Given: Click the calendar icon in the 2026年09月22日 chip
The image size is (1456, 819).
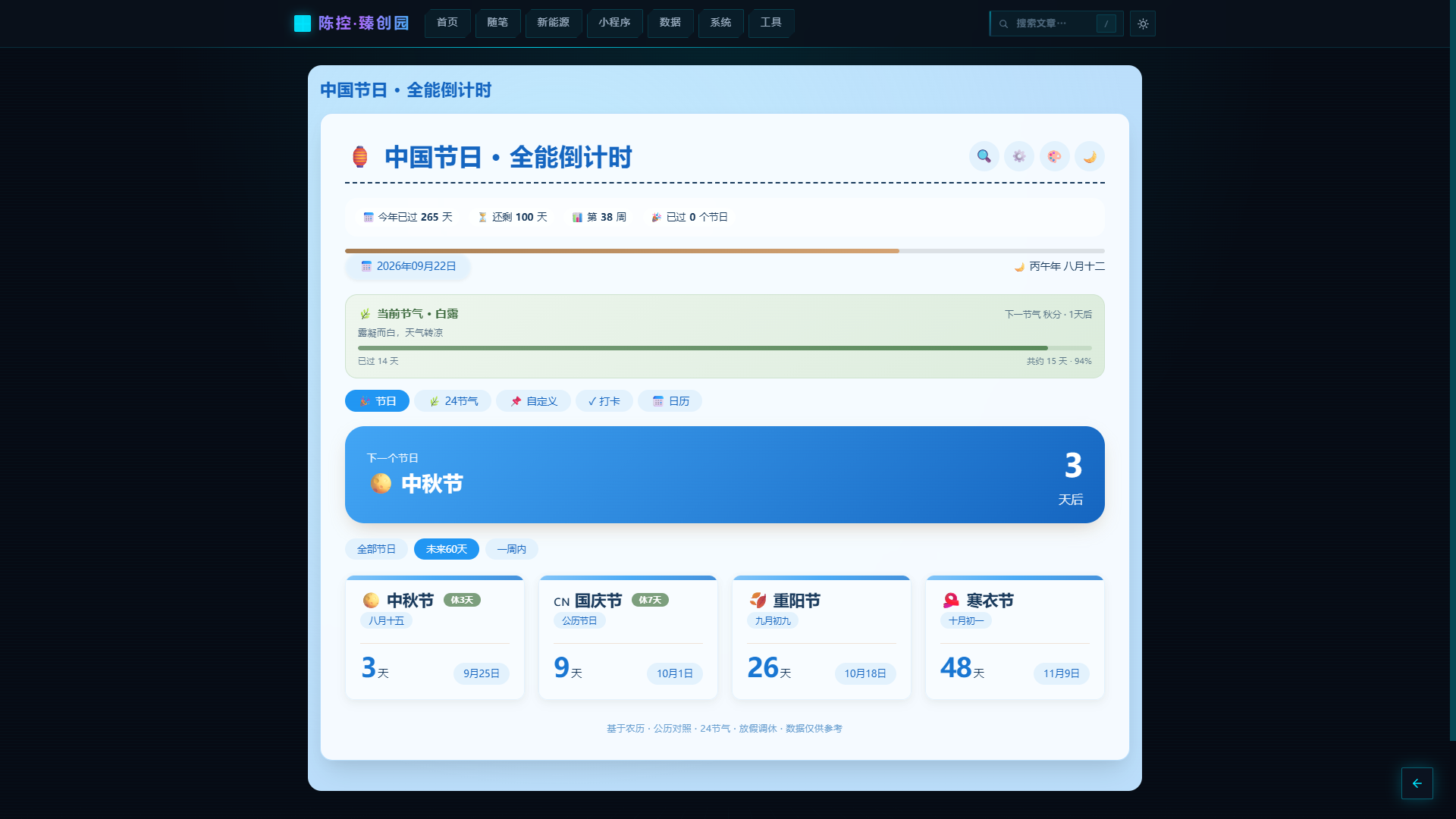Looking at the screenshot, I should pos(366,266).
